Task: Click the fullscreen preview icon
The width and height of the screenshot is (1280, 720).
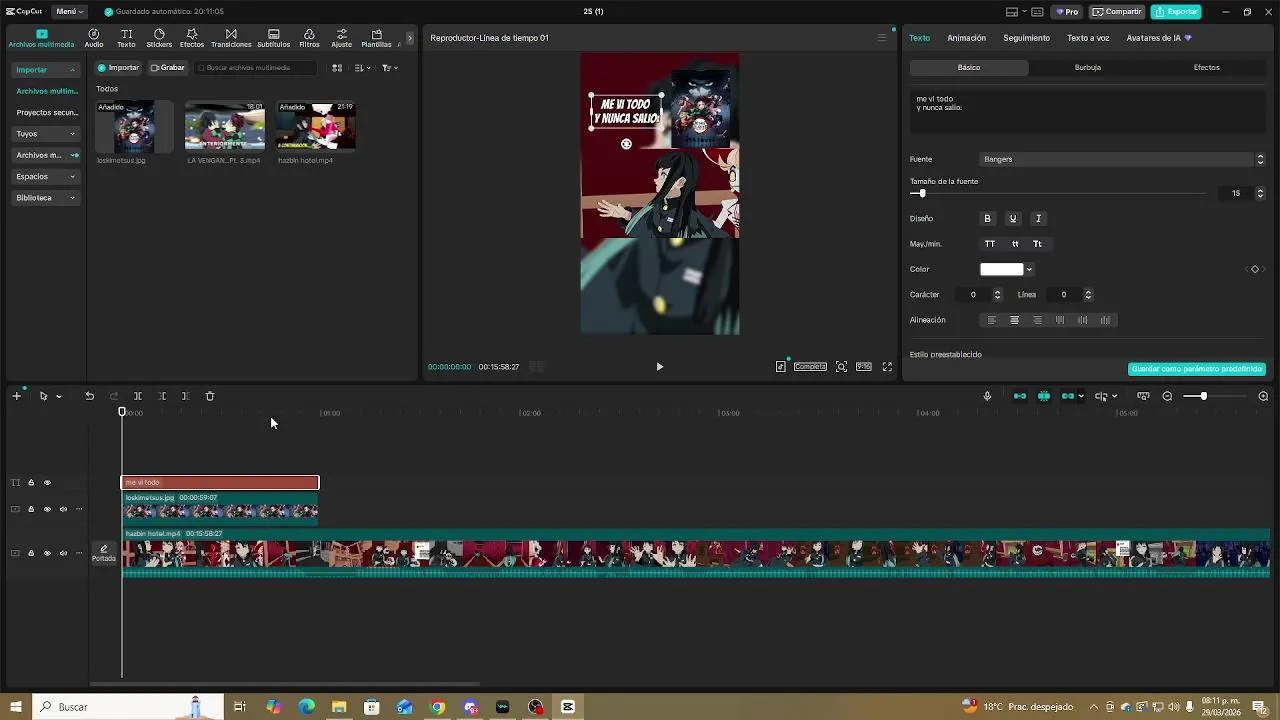Action: 887,367
